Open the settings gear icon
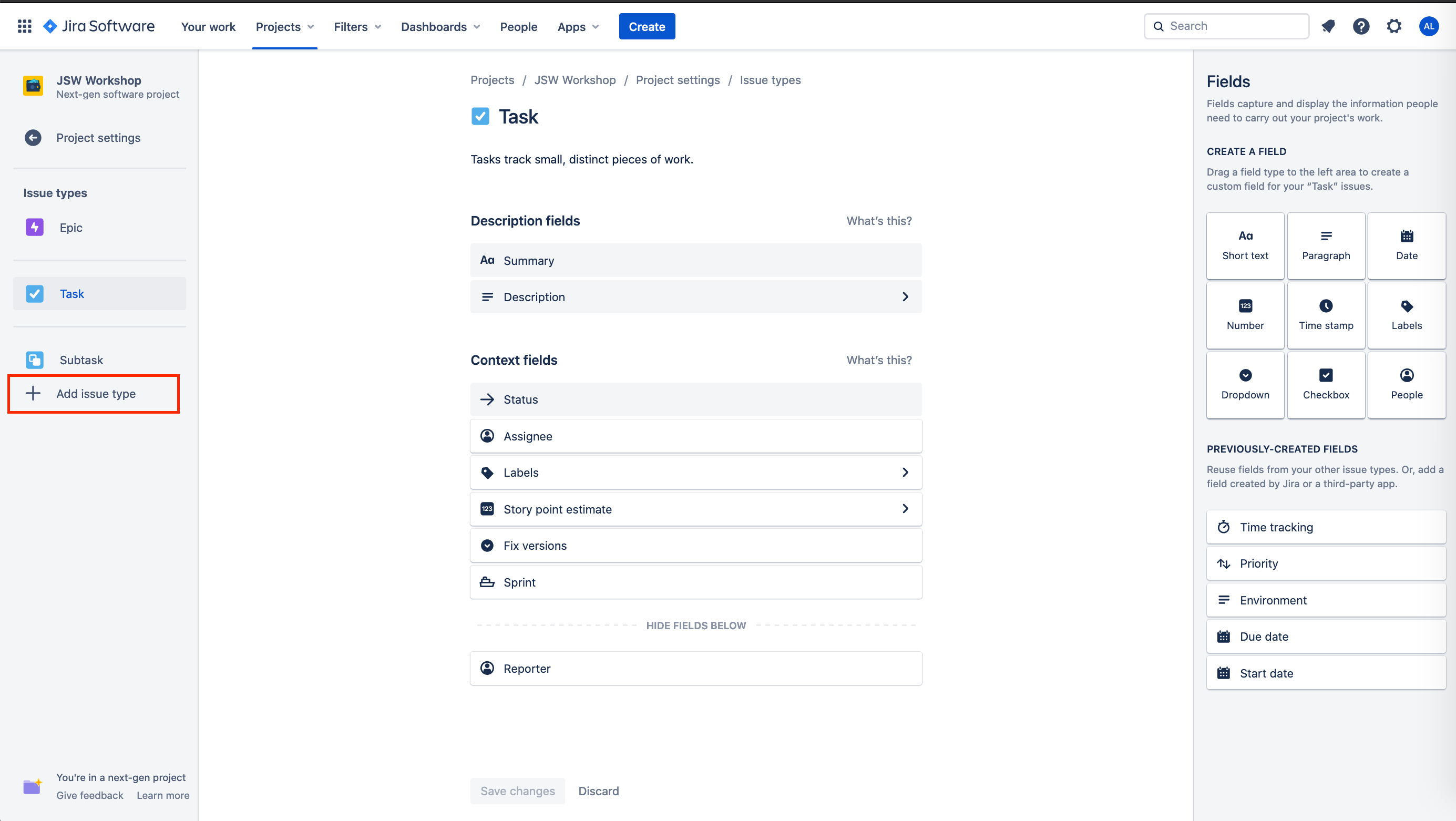Viewport: 1456px width, 821px height. [1395, 26]
